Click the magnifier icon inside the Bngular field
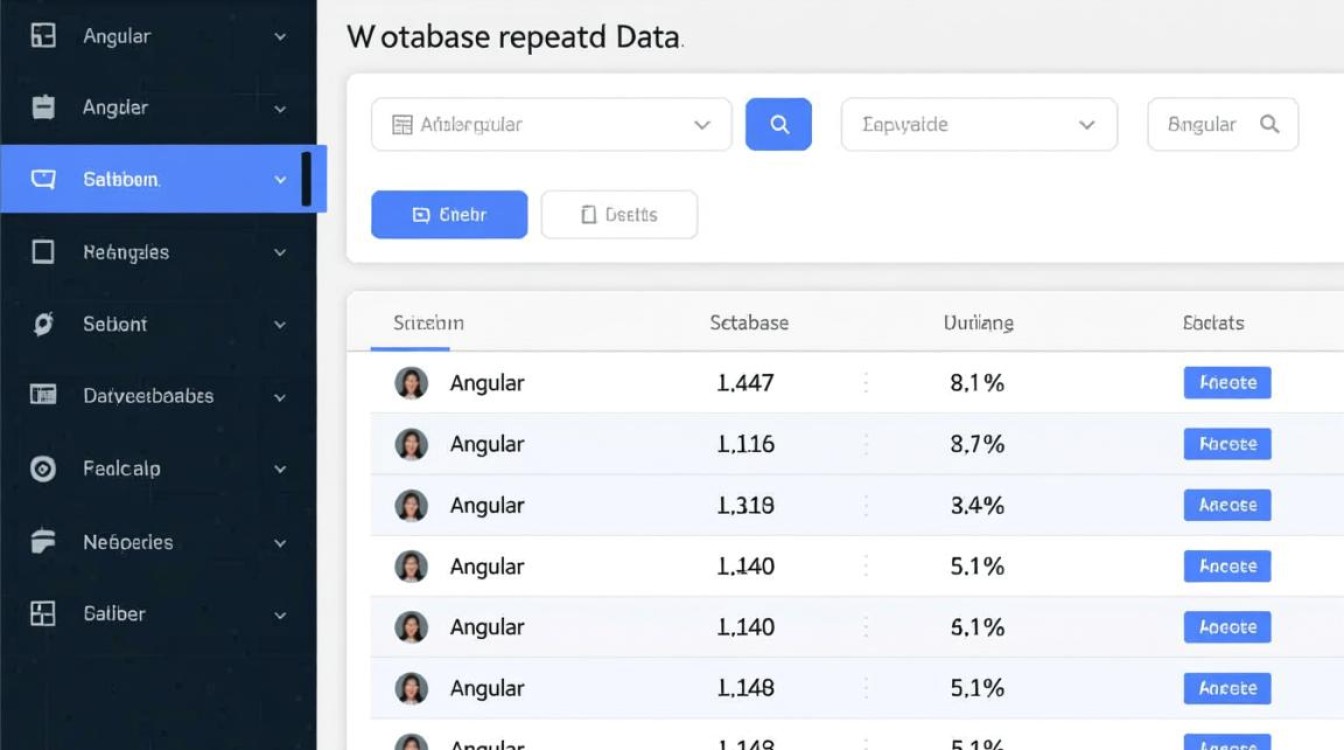Image resolution: width=1344 pixels, height=750 pixels. 1270,124
